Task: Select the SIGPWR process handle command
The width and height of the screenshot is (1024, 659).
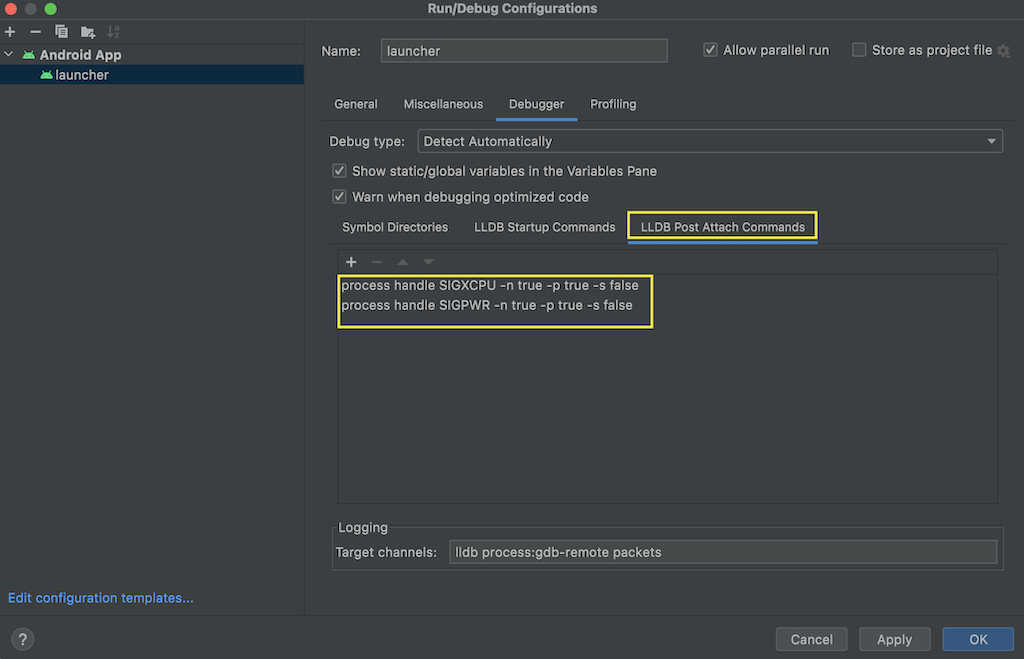Action: [487, 305]
